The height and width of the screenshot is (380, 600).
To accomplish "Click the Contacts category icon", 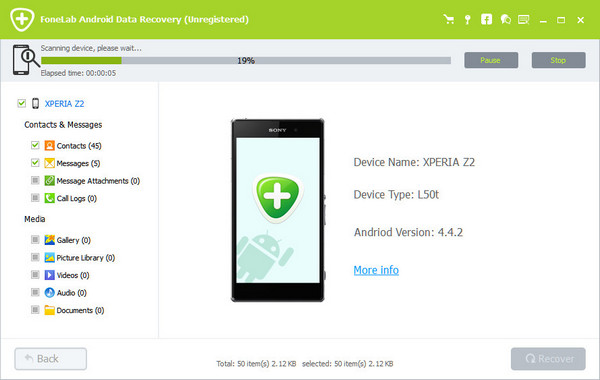I will [x=49, y=145].
